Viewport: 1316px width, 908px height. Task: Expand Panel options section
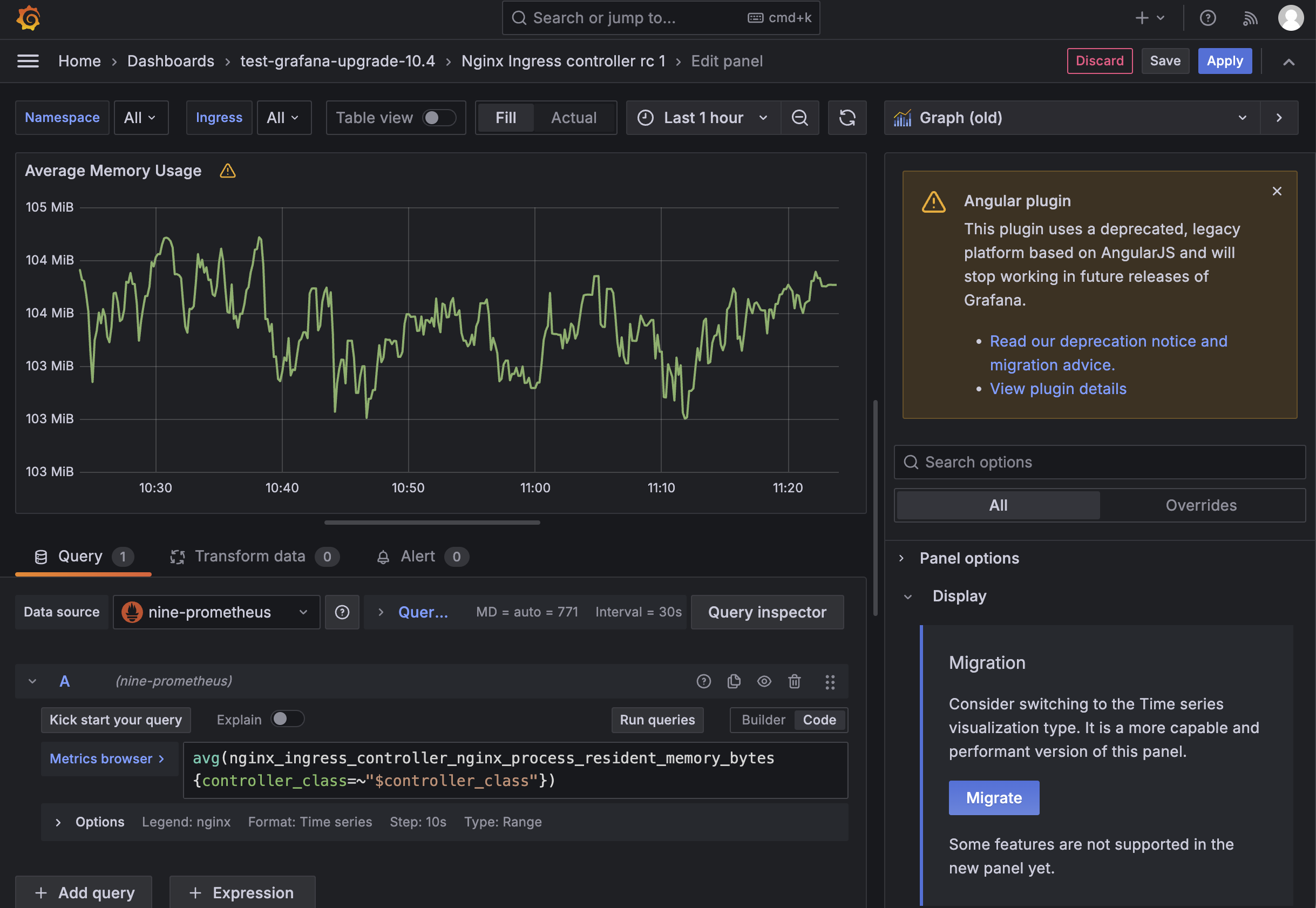click(968, 558)
